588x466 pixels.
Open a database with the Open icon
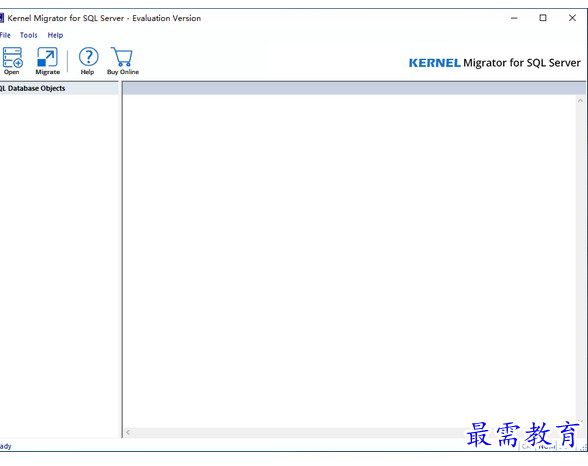point(12,61)
